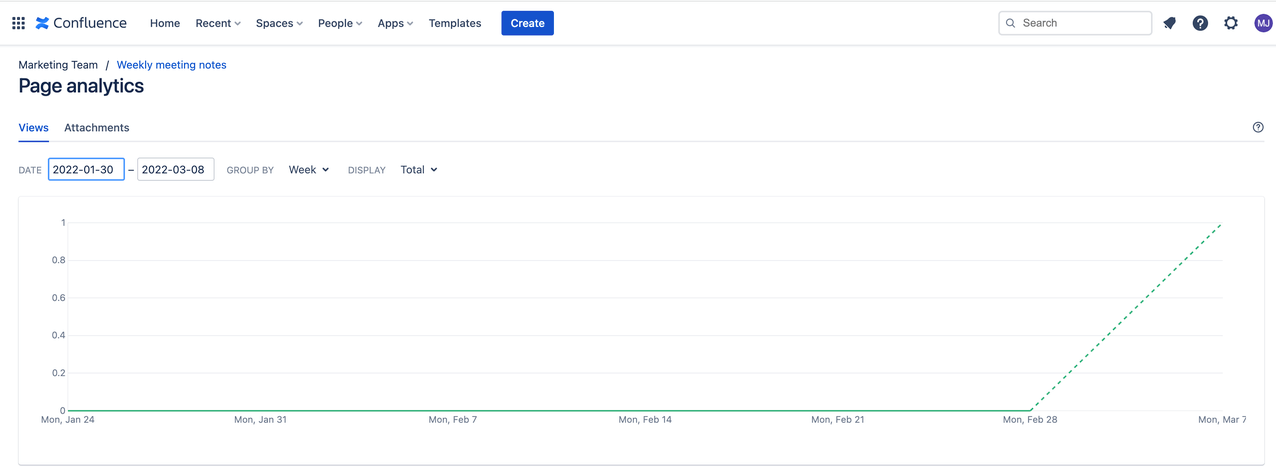
Task: Open the app switcher grid icon
Action: [x=18, y=23]
